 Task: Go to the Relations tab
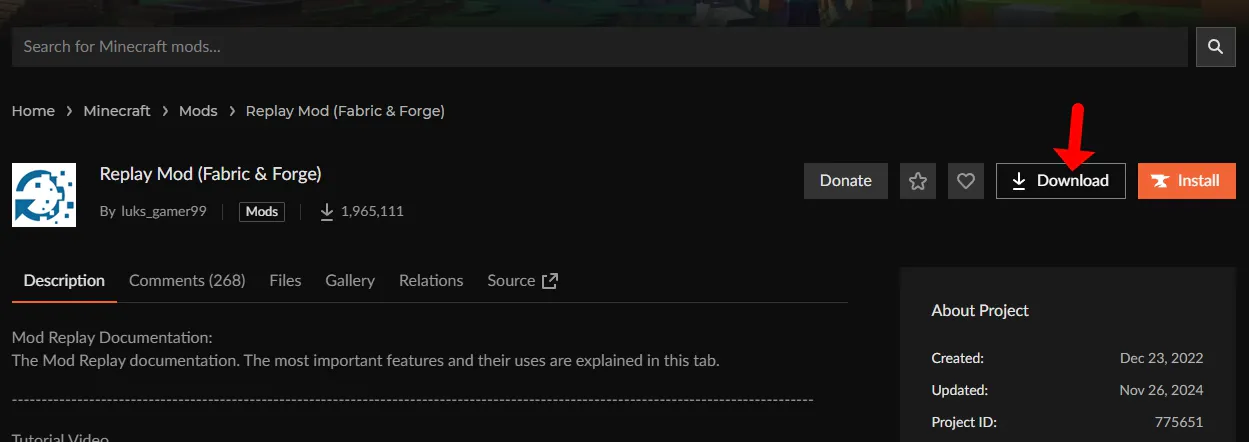point(431,281)
